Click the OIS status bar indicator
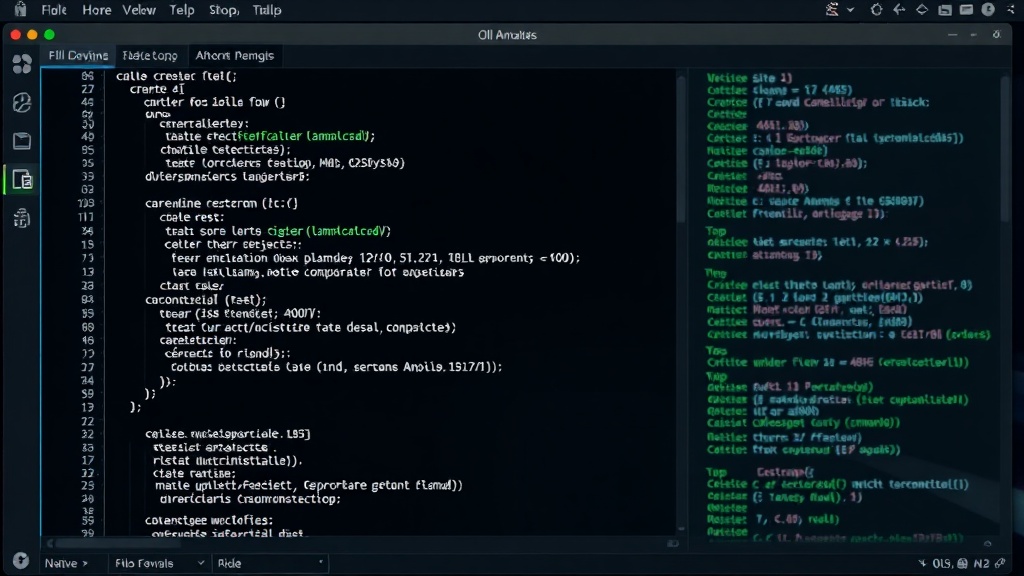This screenshot has width=1024, height=576. [942, 563]
